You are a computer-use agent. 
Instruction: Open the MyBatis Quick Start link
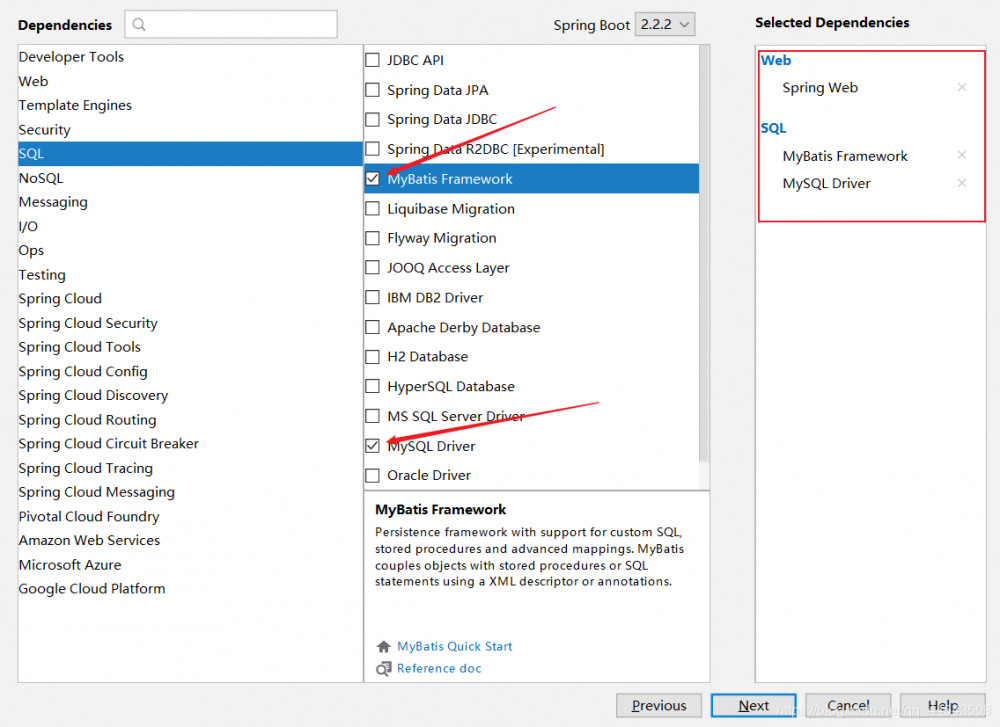[455, 647]
